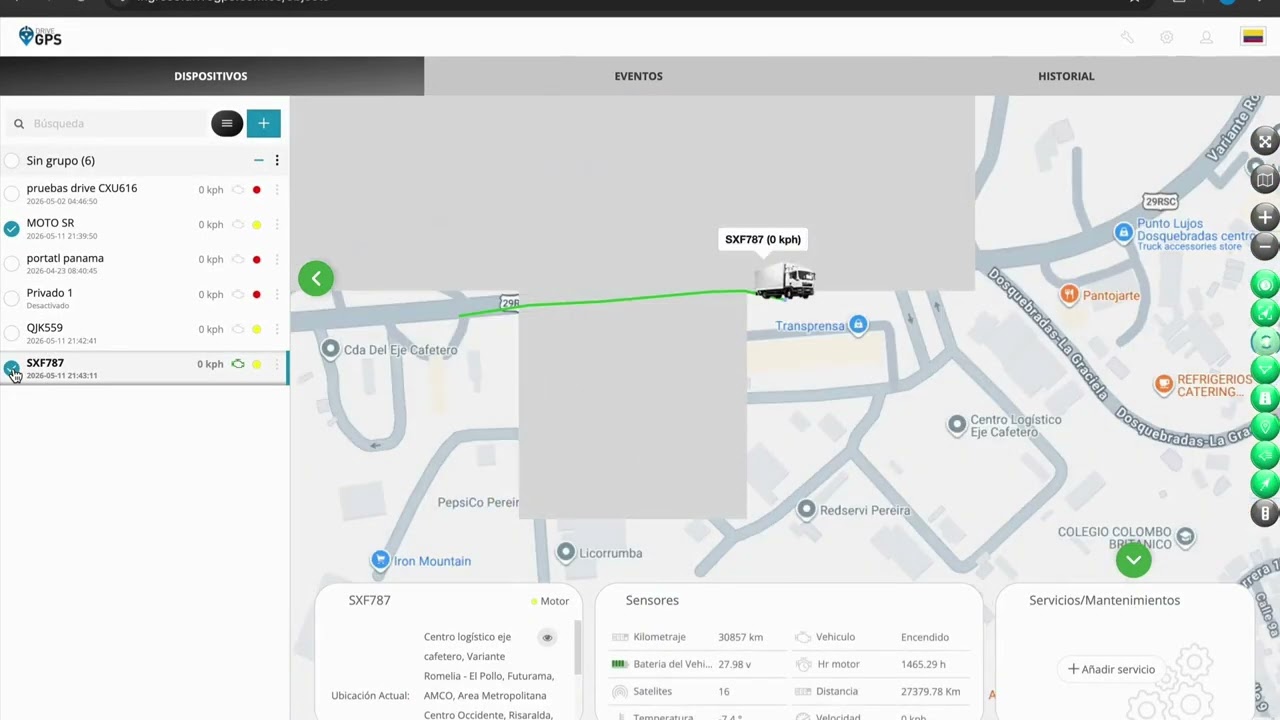Image resolution: width=1280 pixels, height=720 pixels.
Task: Open the Transprensa map marker
Action: (x=858, y=325)
